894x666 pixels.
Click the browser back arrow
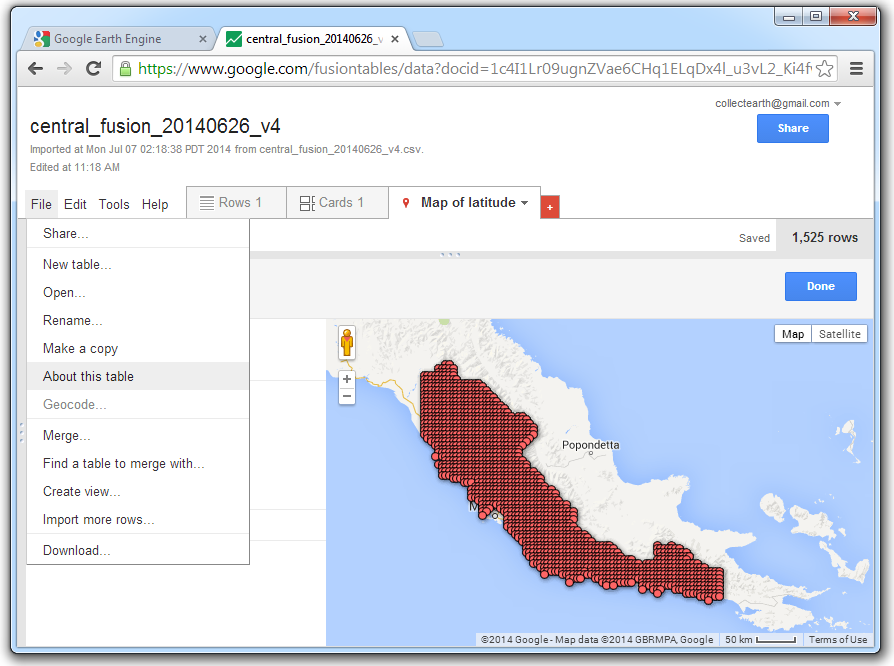(x=36, y=69)
